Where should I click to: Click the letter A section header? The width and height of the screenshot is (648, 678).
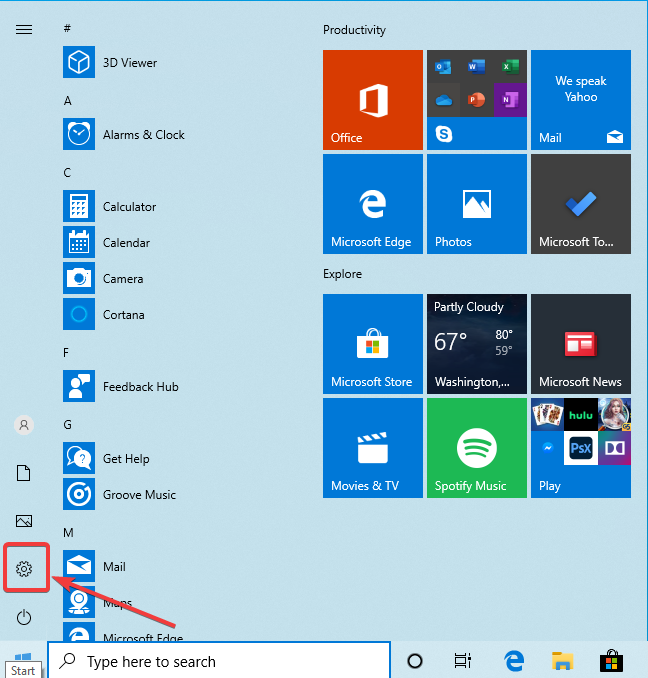[67, 100]
